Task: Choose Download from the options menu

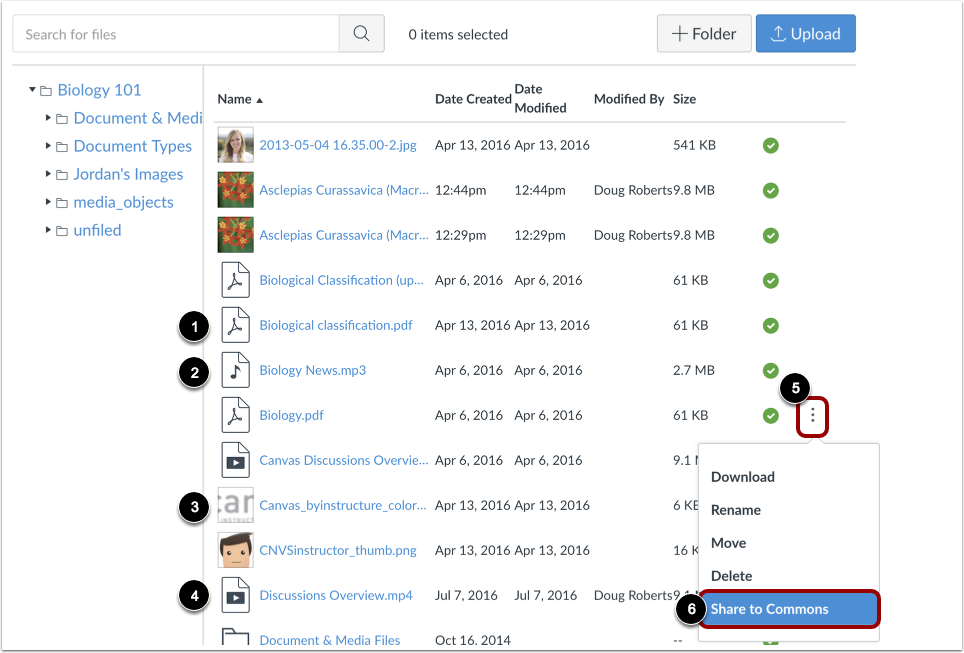Action: (743, 477)
